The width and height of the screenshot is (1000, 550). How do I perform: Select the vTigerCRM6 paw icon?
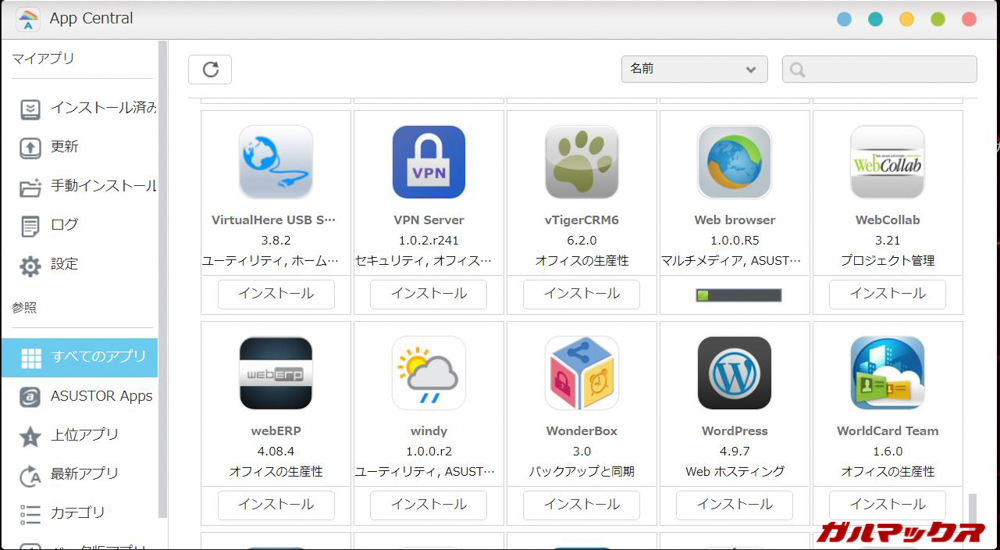coord(581,162)
